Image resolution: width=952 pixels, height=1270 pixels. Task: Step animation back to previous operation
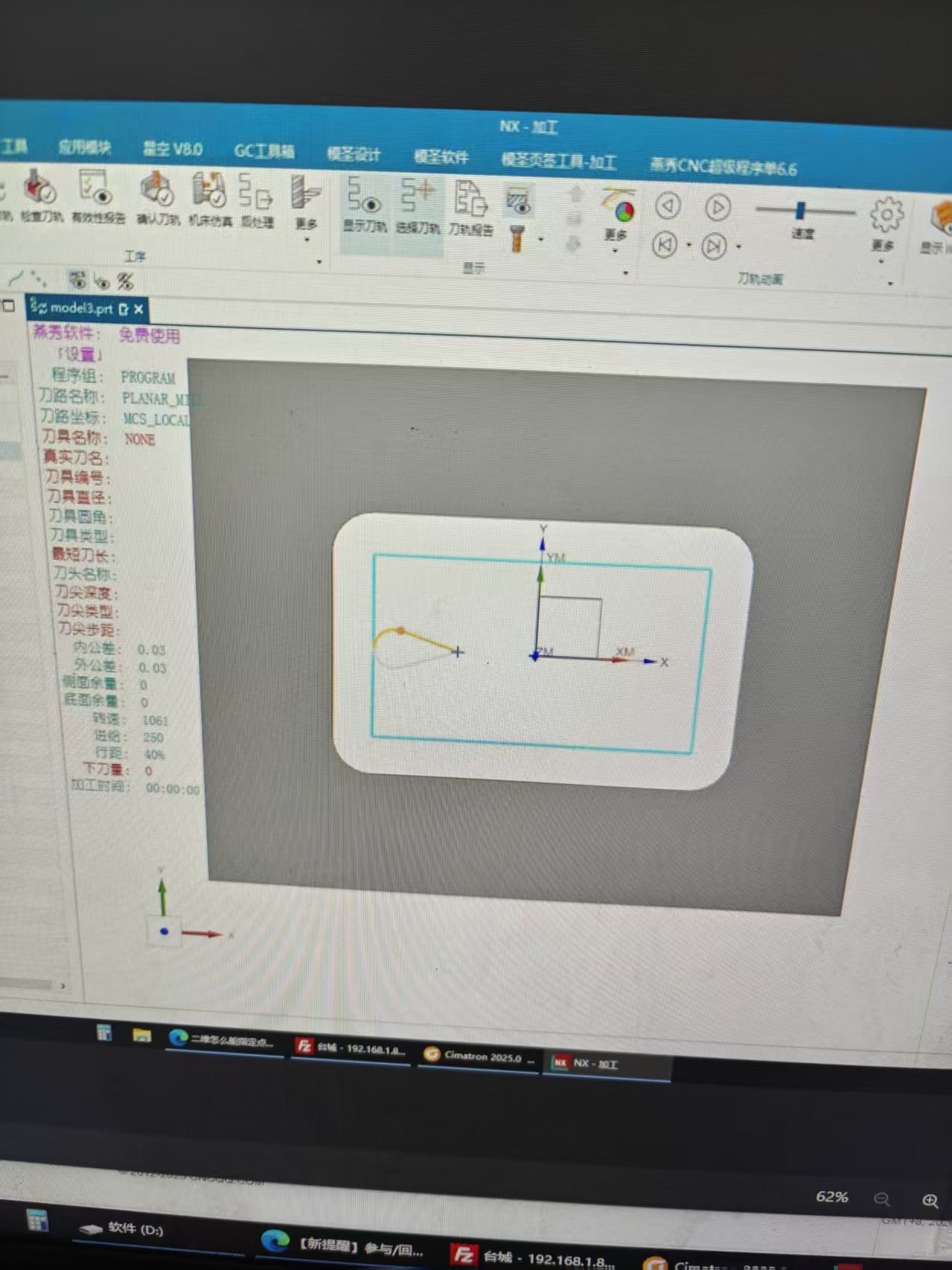tap(665, 244)
